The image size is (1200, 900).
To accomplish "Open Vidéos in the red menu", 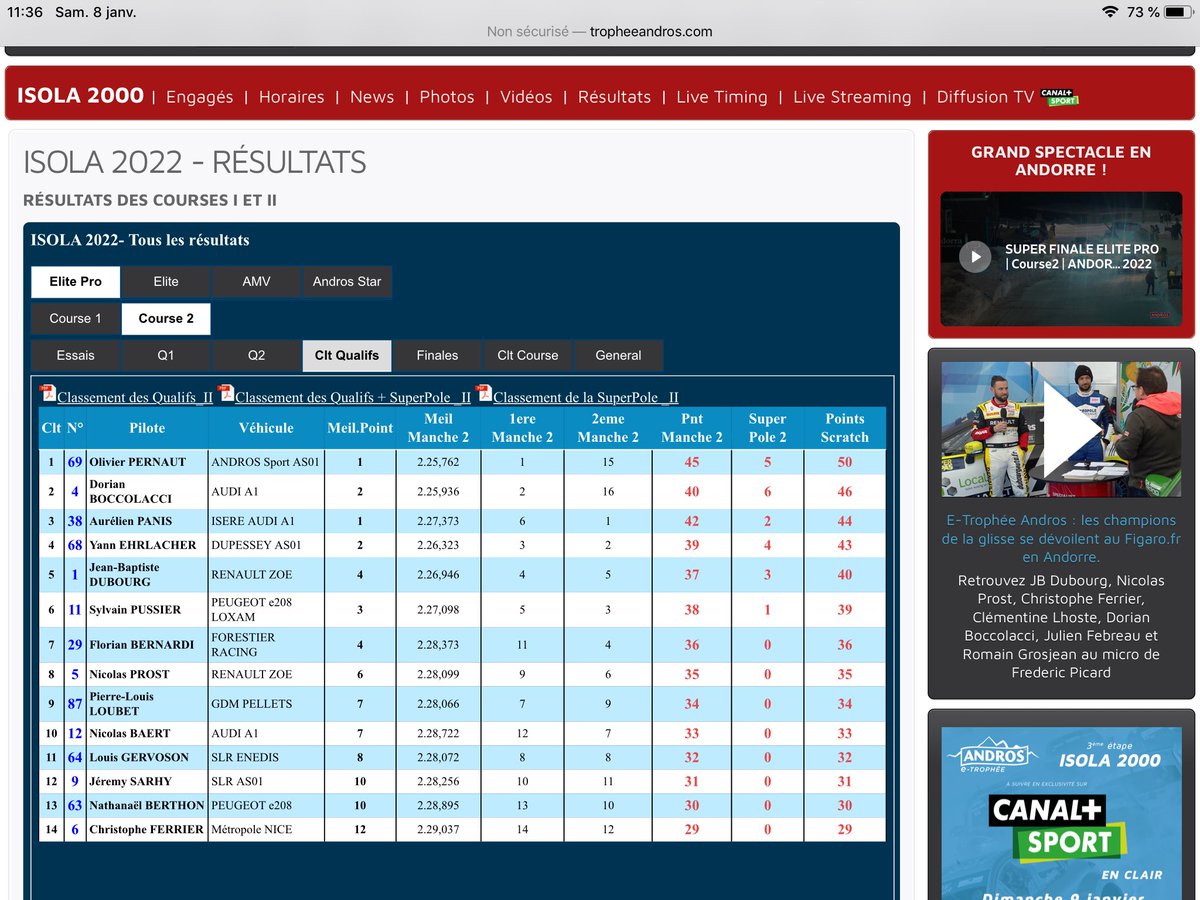I will click(x=526, y=97).
